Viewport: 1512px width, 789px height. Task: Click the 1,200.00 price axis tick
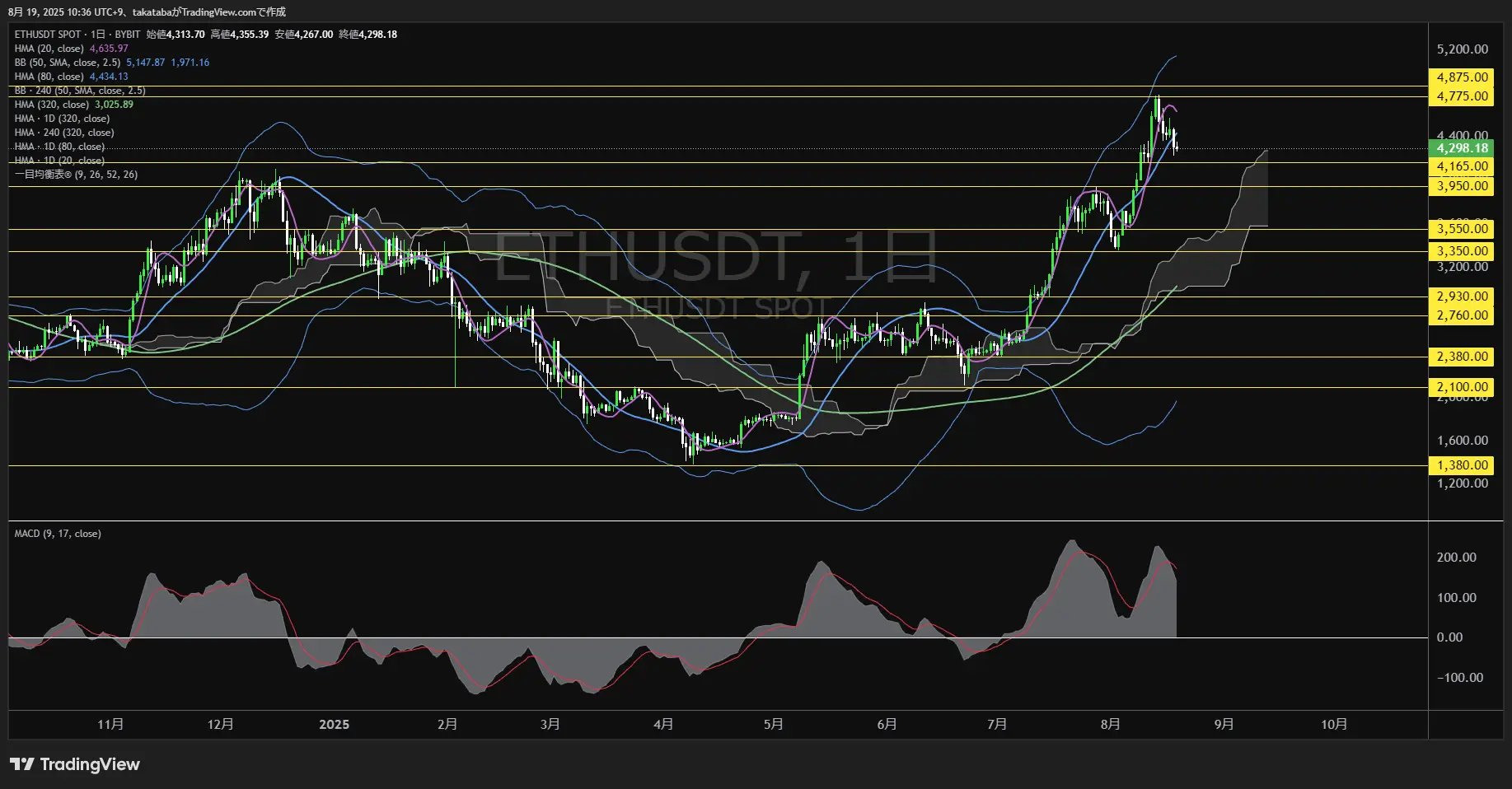pyautogui.click(x=1463, y=483)
